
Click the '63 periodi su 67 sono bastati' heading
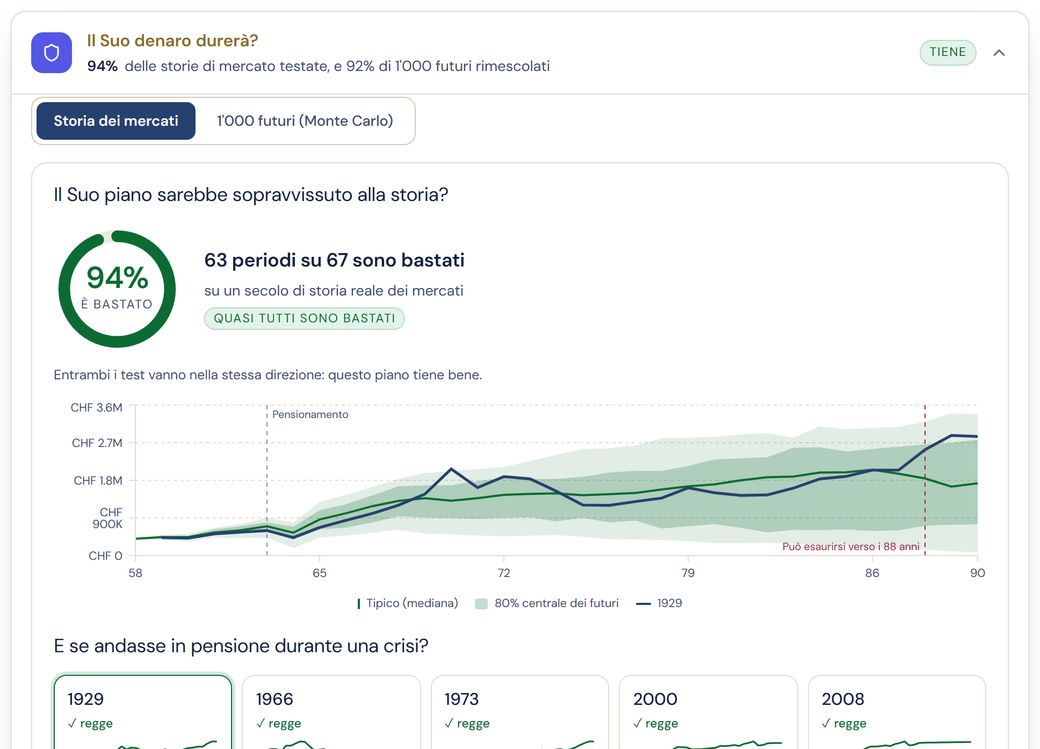(334, 260)
